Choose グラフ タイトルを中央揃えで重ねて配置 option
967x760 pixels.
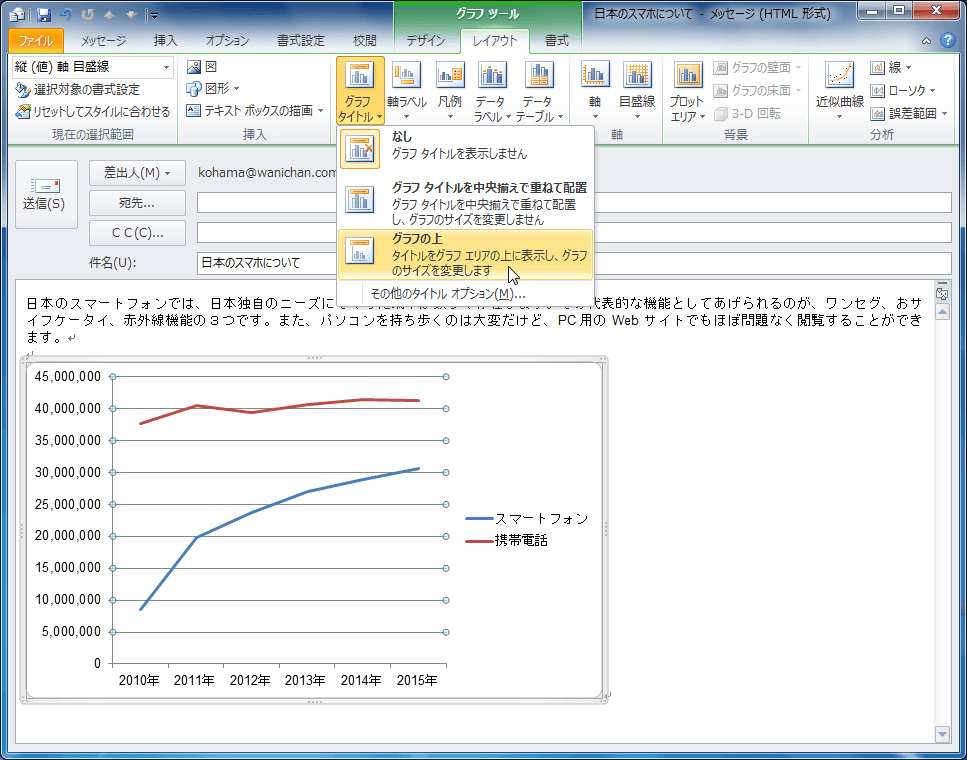(x=466, y=202)
